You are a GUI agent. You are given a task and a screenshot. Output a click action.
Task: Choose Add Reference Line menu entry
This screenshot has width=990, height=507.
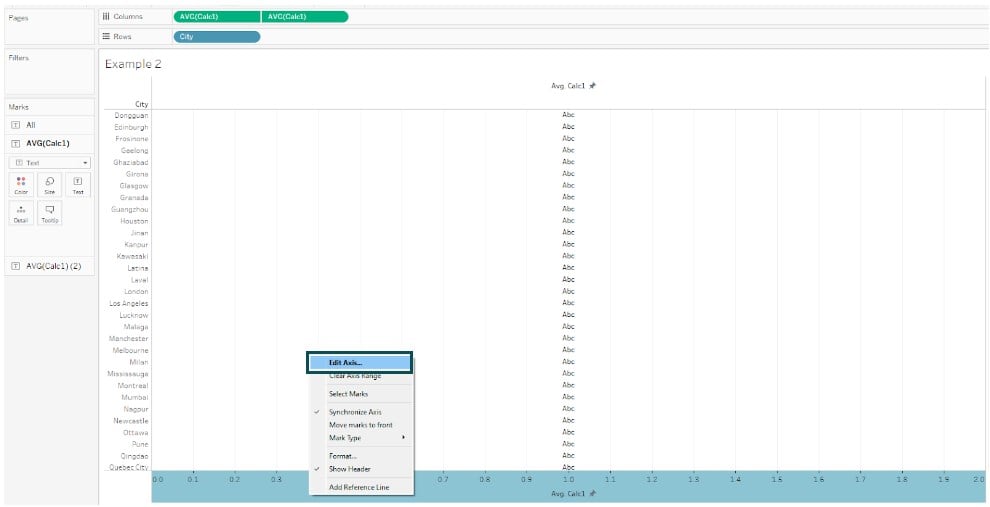pos(360,487)
